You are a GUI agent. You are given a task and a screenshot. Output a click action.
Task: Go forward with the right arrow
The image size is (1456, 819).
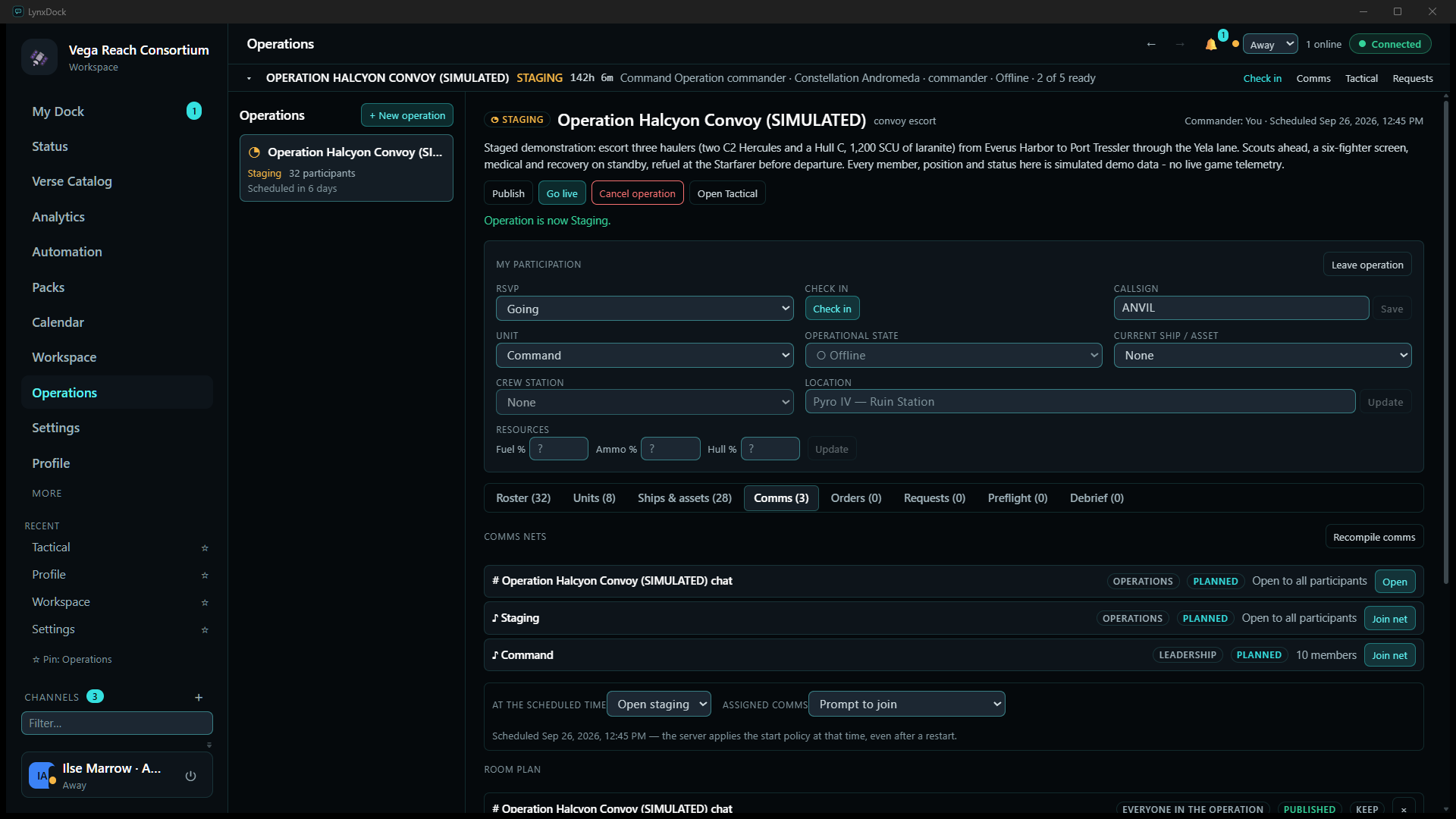pyautogui.click(x=1180, y=44)
